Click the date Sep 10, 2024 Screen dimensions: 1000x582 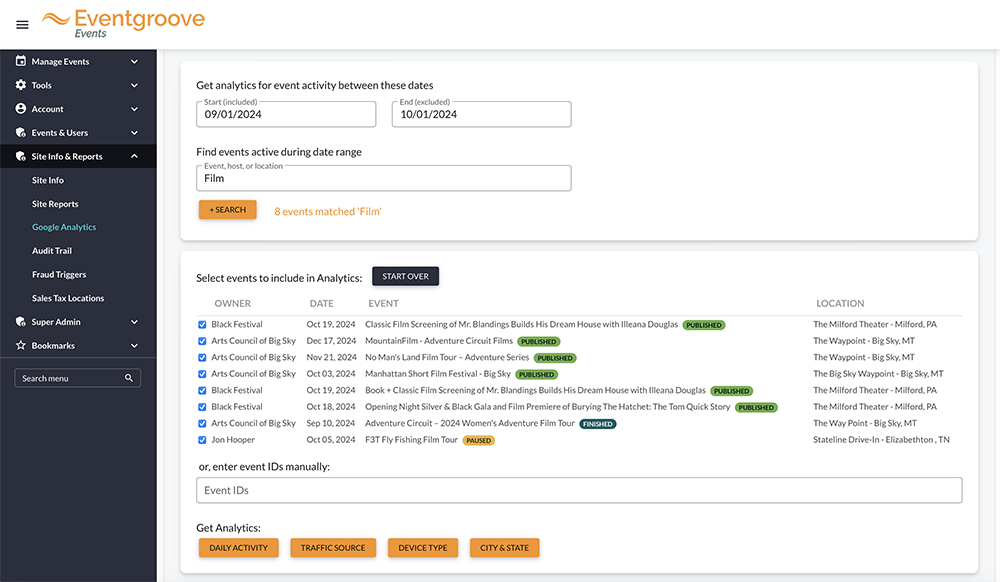(x=330, y=423)
